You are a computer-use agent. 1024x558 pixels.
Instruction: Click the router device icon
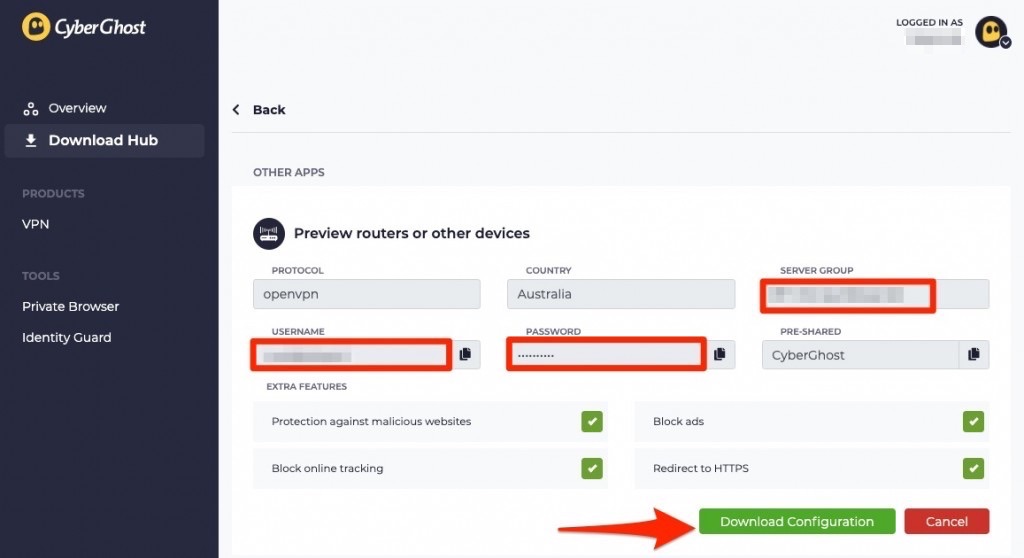(x=268, y=233)
